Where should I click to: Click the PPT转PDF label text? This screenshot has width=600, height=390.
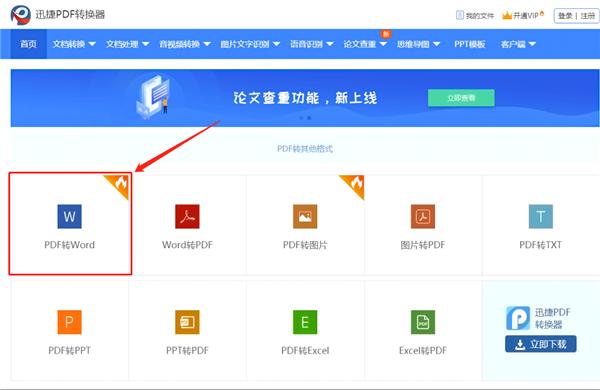tap(187, 351)
